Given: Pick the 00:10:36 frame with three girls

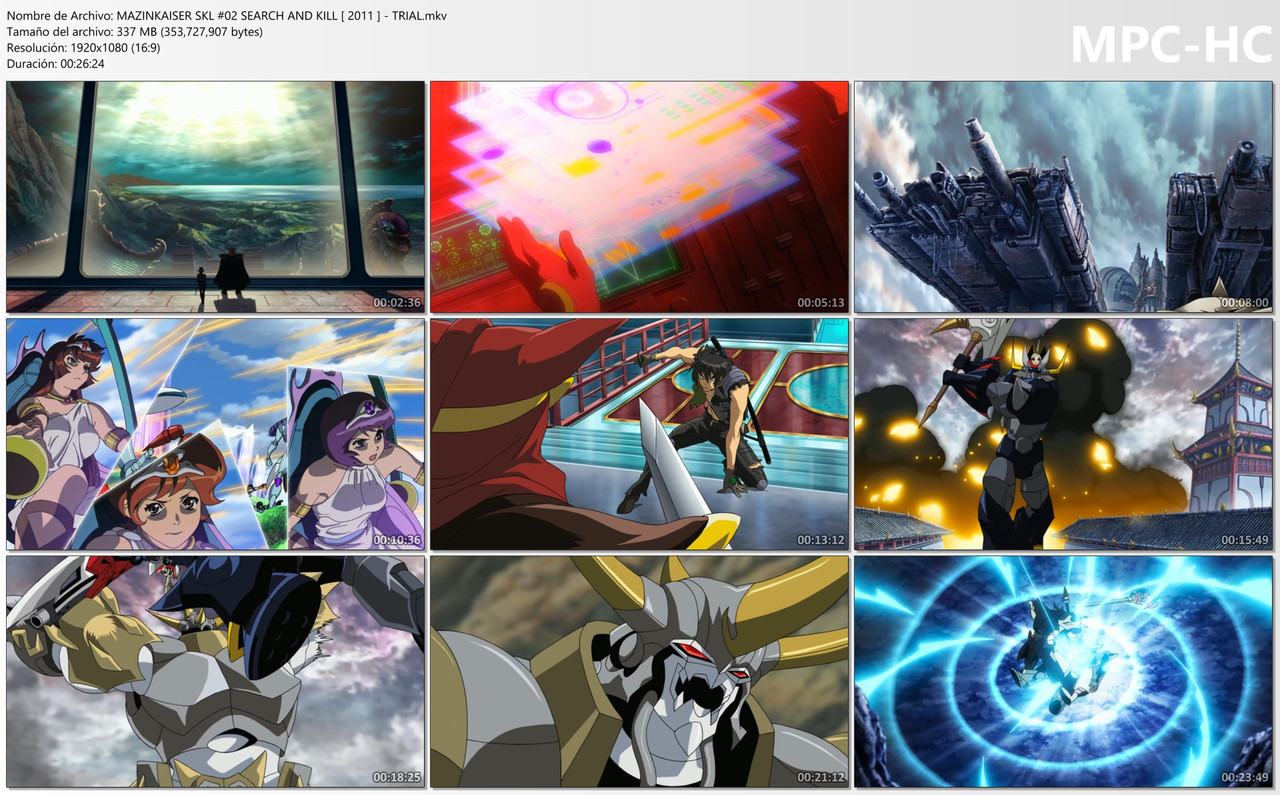Looking at the screenshot, I should coord(216,434).
